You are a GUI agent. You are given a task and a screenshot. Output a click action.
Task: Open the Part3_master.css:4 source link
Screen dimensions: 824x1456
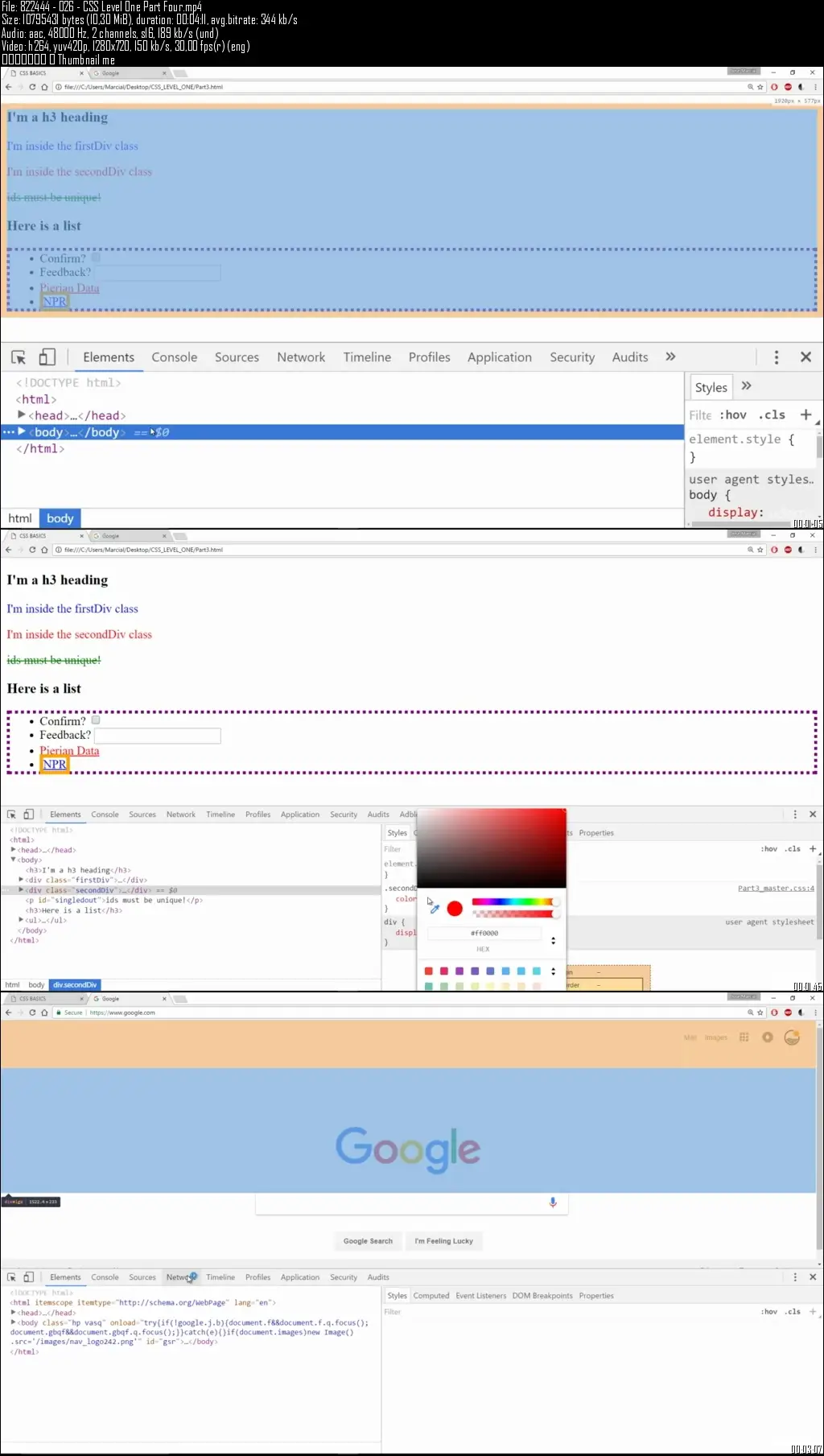tap(776, 889)
